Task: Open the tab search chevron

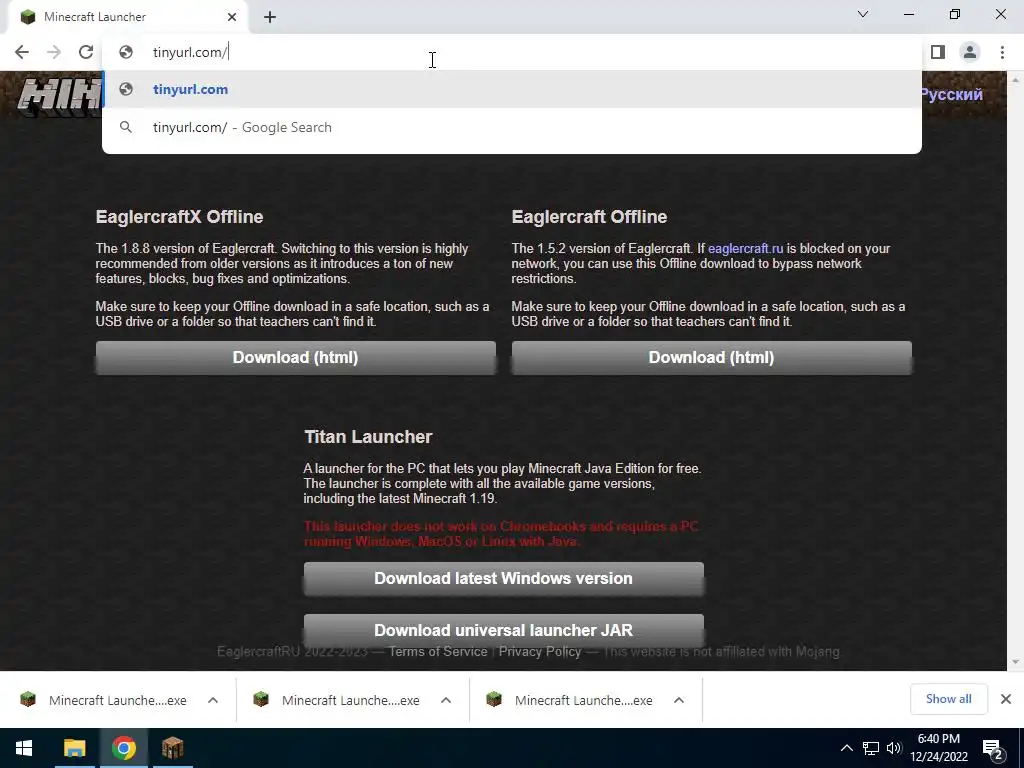Action: pyautogui.click(x=863, y=14)
